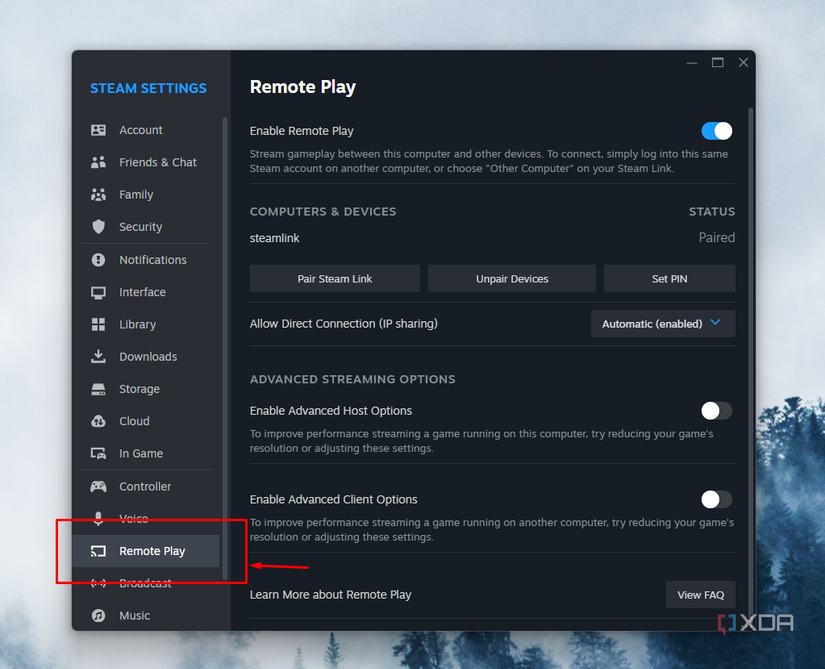825x669 pixels.
Task: Toggle Enable Advanced Client Options
Action: [716, 500]
